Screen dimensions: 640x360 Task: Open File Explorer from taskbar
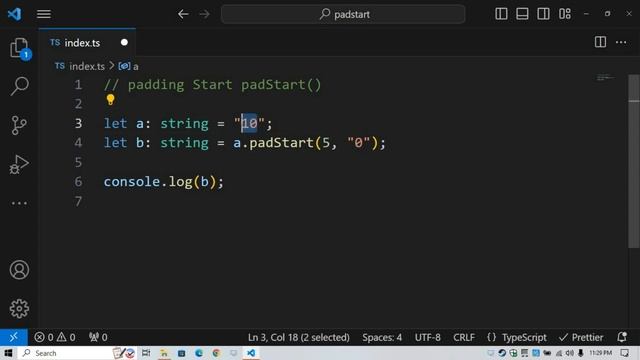(164, 353)
